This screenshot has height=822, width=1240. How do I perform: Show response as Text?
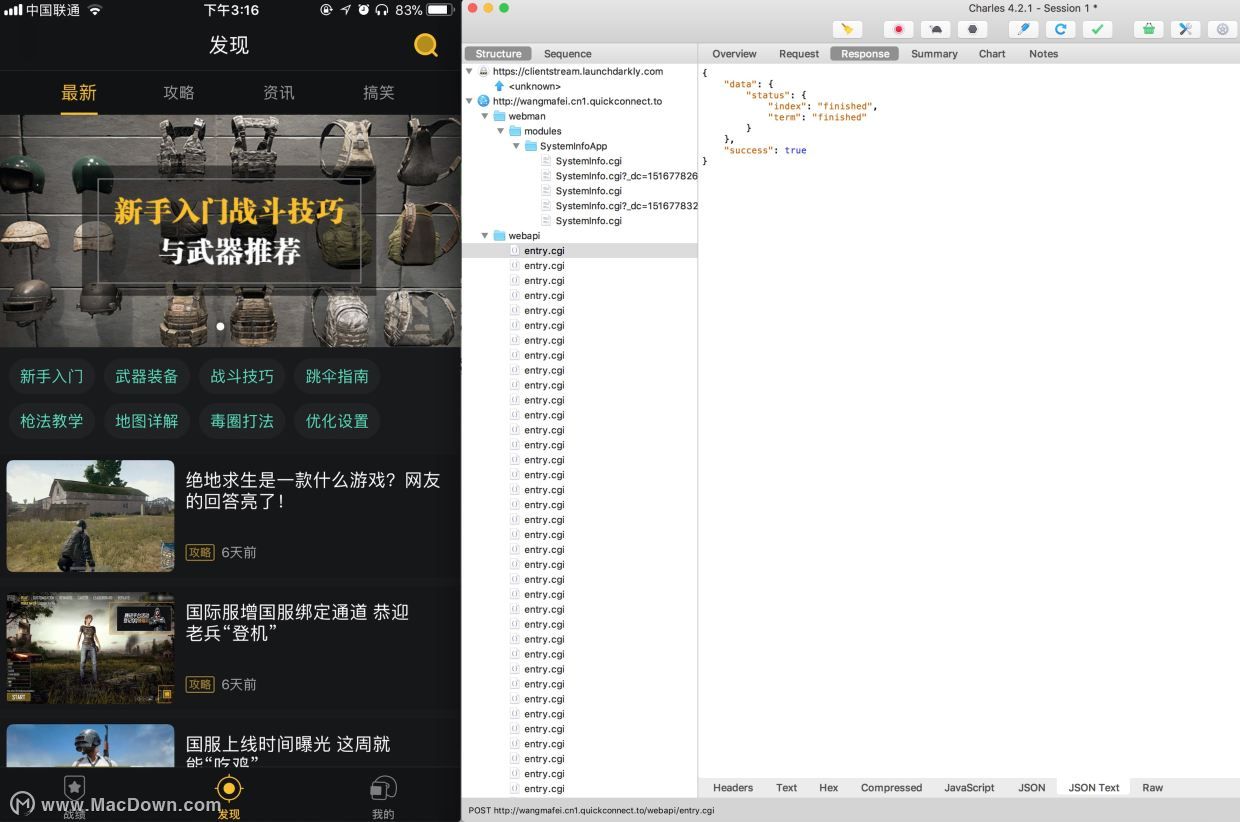[x=787, y=788]
